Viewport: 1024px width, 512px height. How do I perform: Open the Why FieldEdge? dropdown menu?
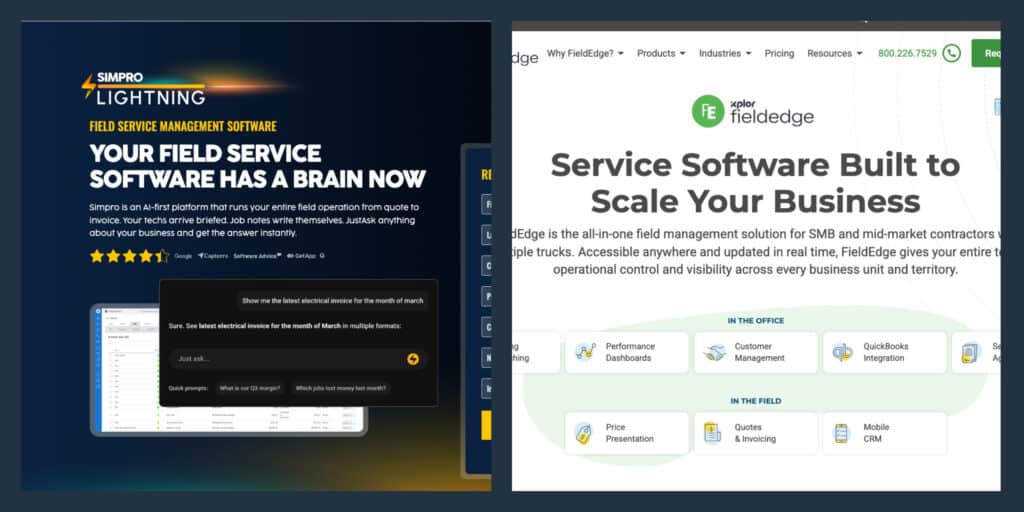[585, 54]
